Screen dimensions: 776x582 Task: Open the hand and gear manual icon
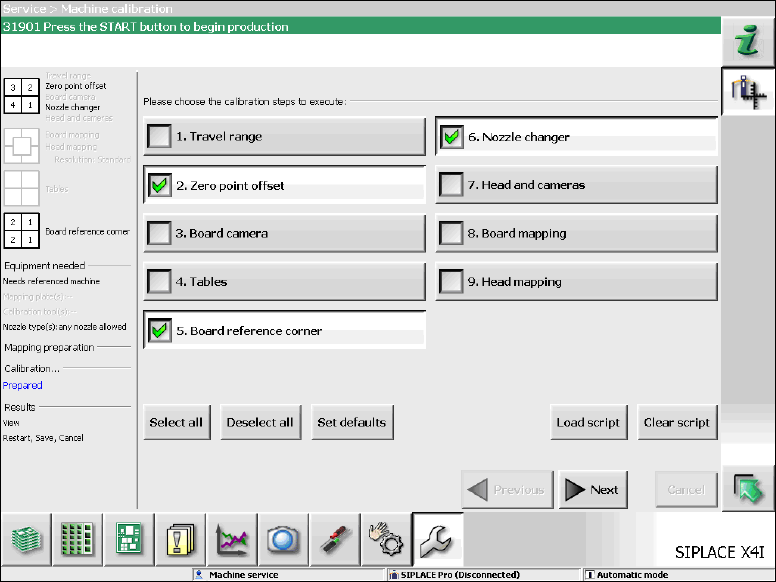[x=386, y=539]
